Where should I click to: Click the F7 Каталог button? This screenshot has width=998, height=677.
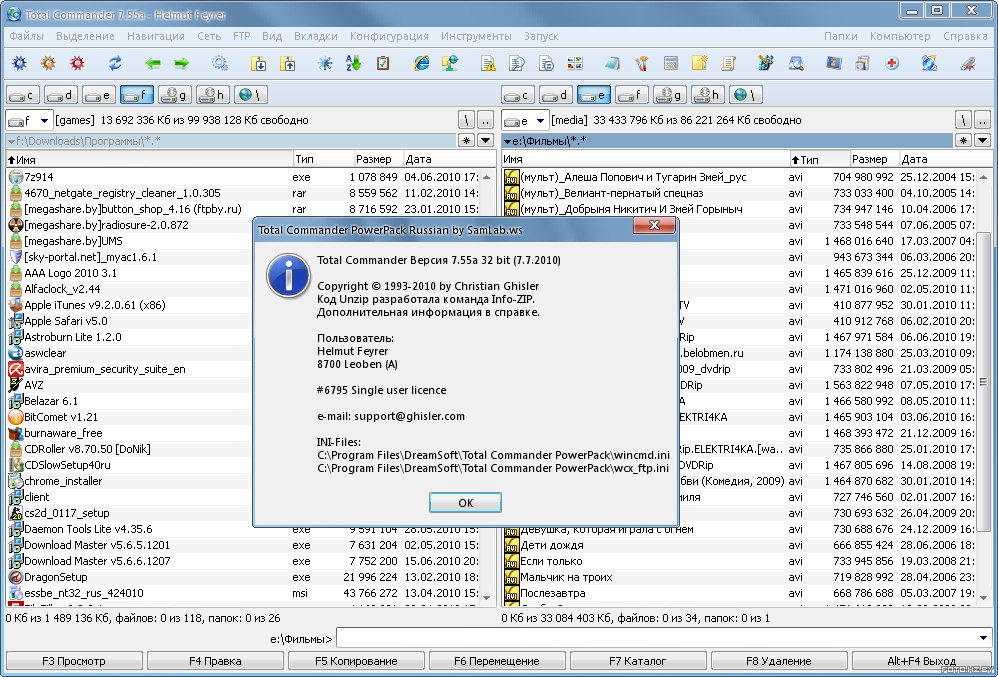pos(638,661)
